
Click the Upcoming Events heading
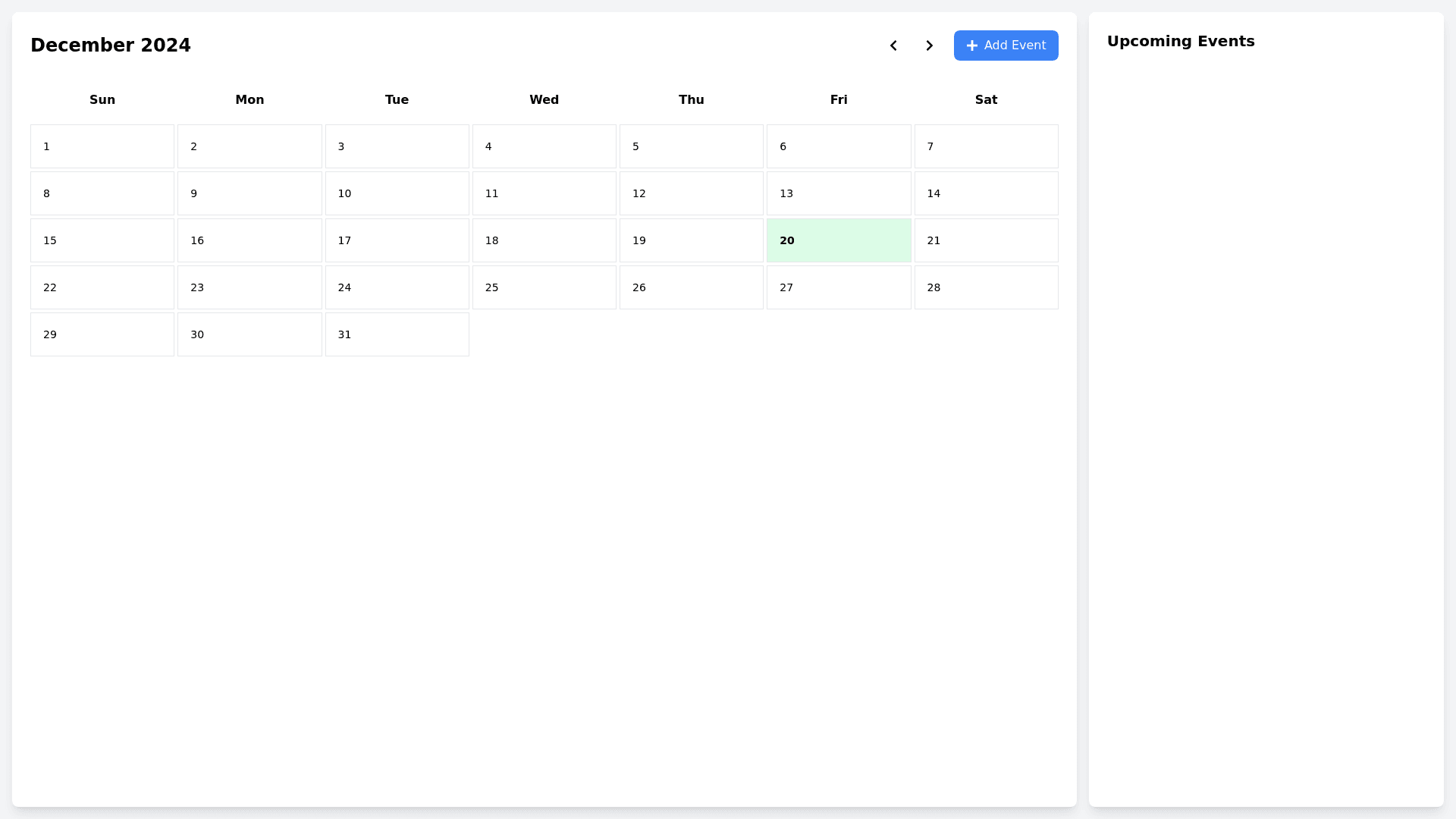[1181, 41]
